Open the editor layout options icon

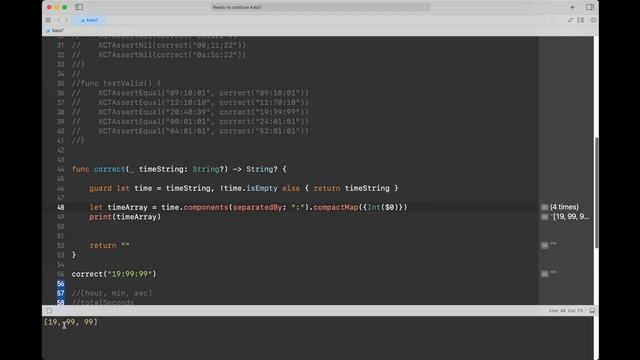point(581,20)
